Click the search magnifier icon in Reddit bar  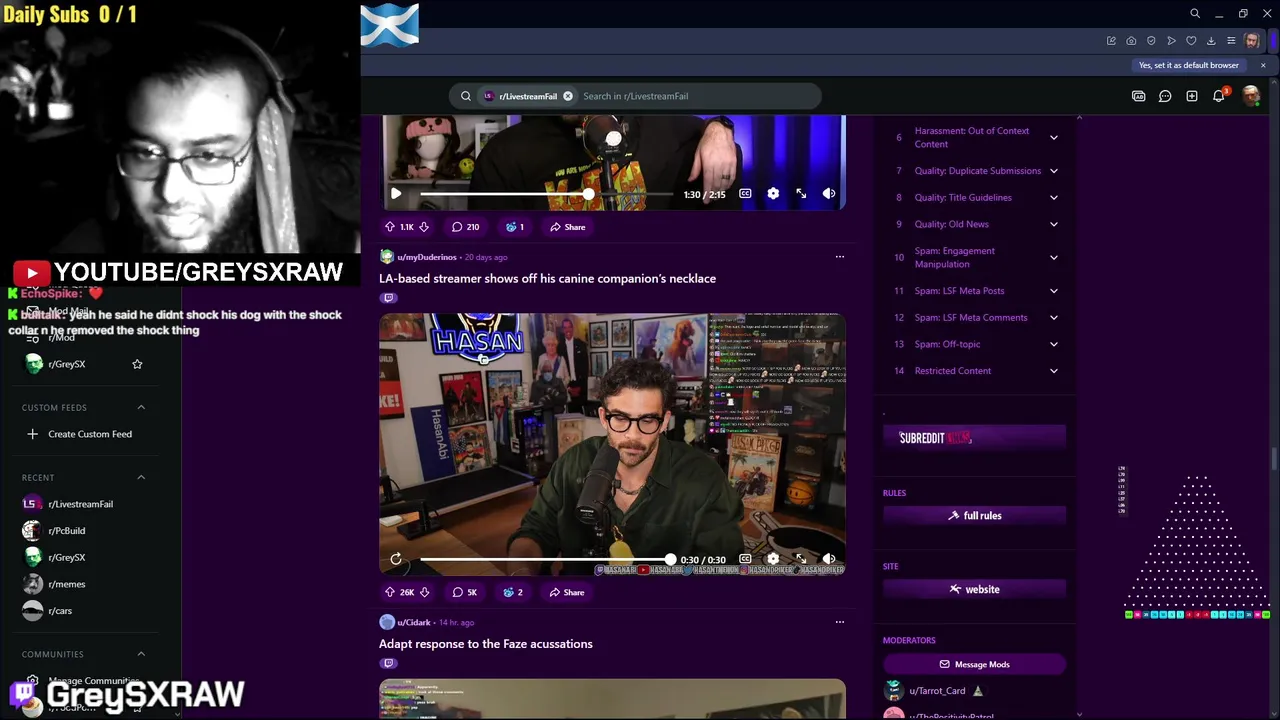click(465, 96)
